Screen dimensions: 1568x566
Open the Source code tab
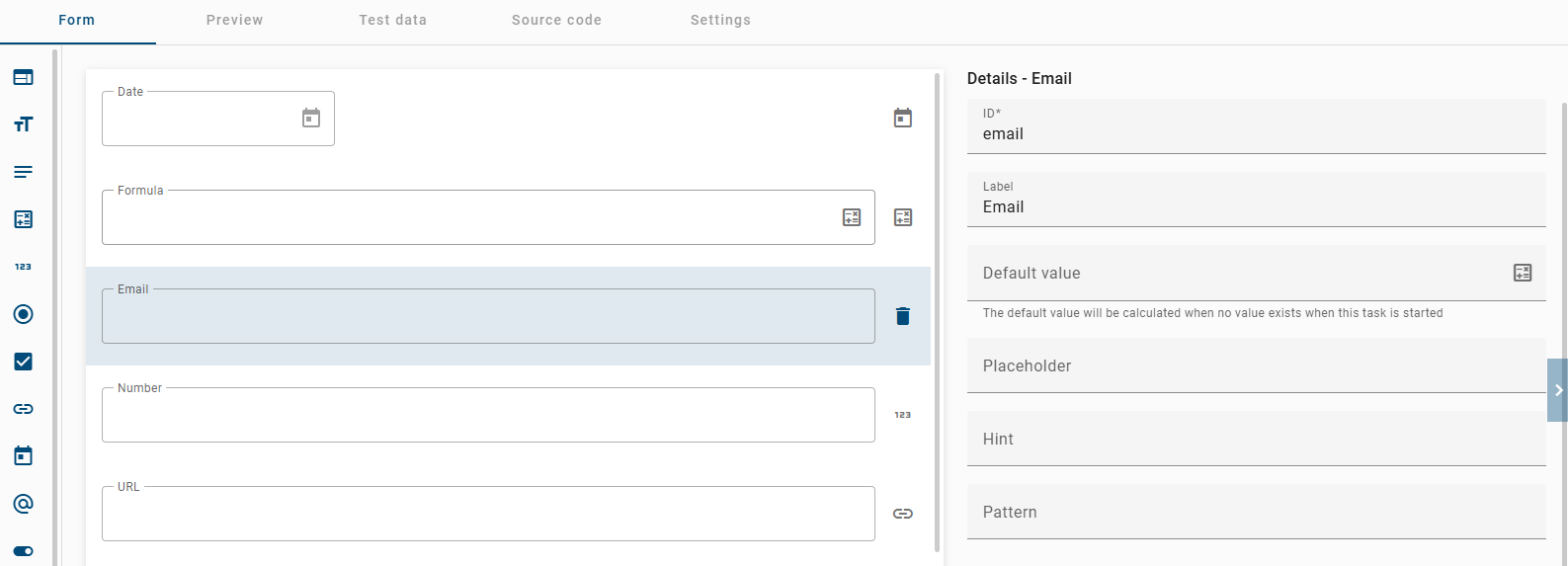[x=557, y=21]
